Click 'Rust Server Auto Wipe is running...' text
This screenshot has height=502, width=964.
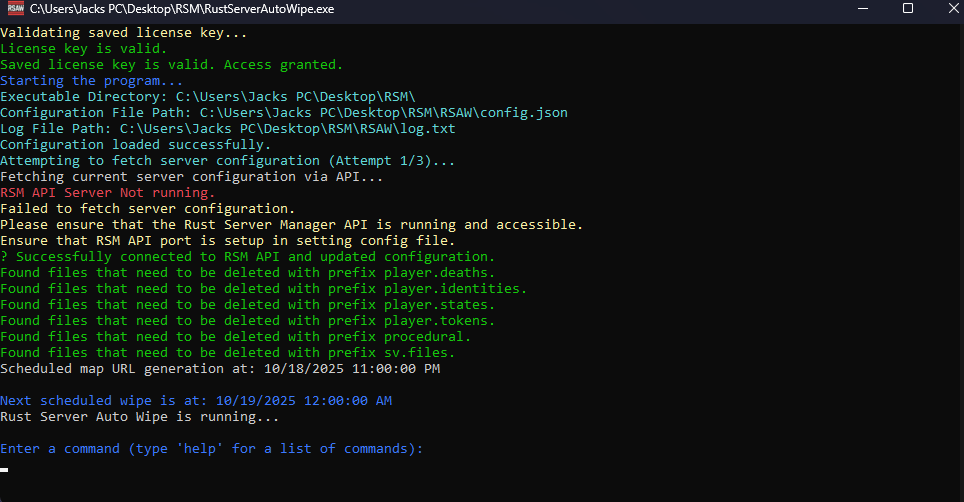coord(140,417)
